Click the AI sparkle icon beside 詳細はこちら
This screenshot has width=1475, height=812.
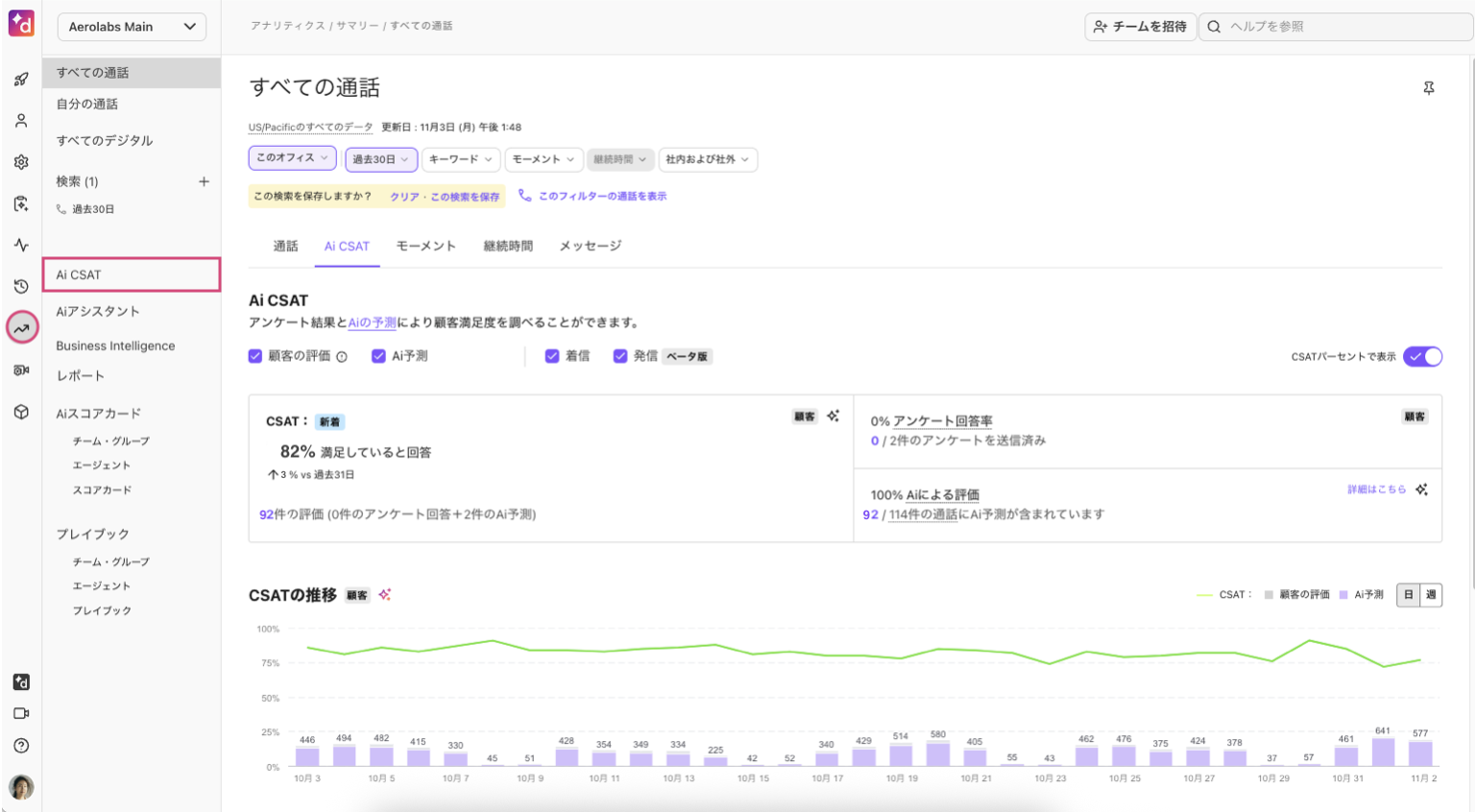point(1421,490)
